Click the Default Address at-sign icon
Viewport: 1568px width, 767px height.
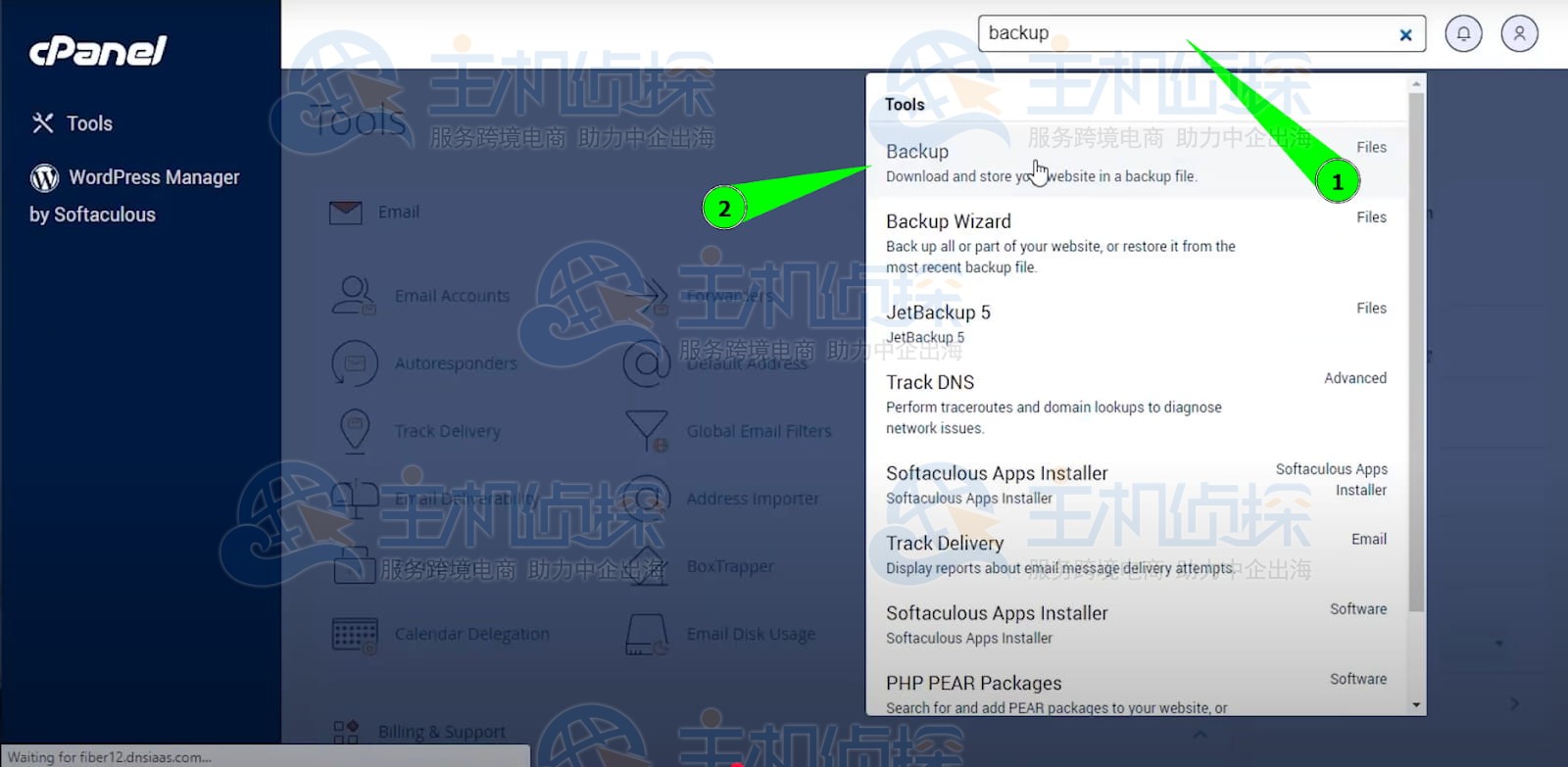[x=647, y=363]
